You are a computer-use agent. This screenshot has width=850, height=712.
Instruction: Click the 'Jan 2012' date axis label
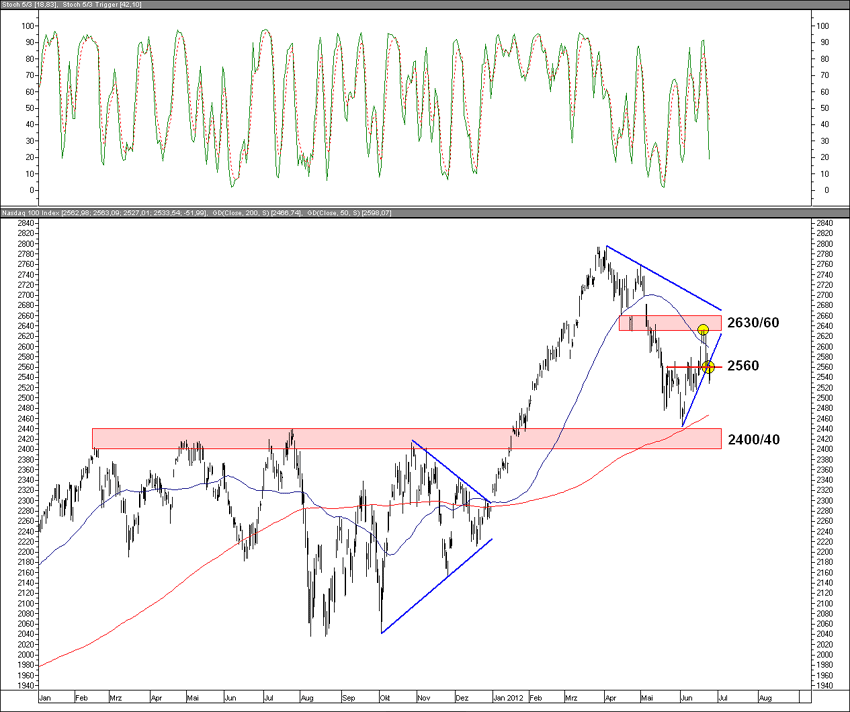[x=509, y=698]
